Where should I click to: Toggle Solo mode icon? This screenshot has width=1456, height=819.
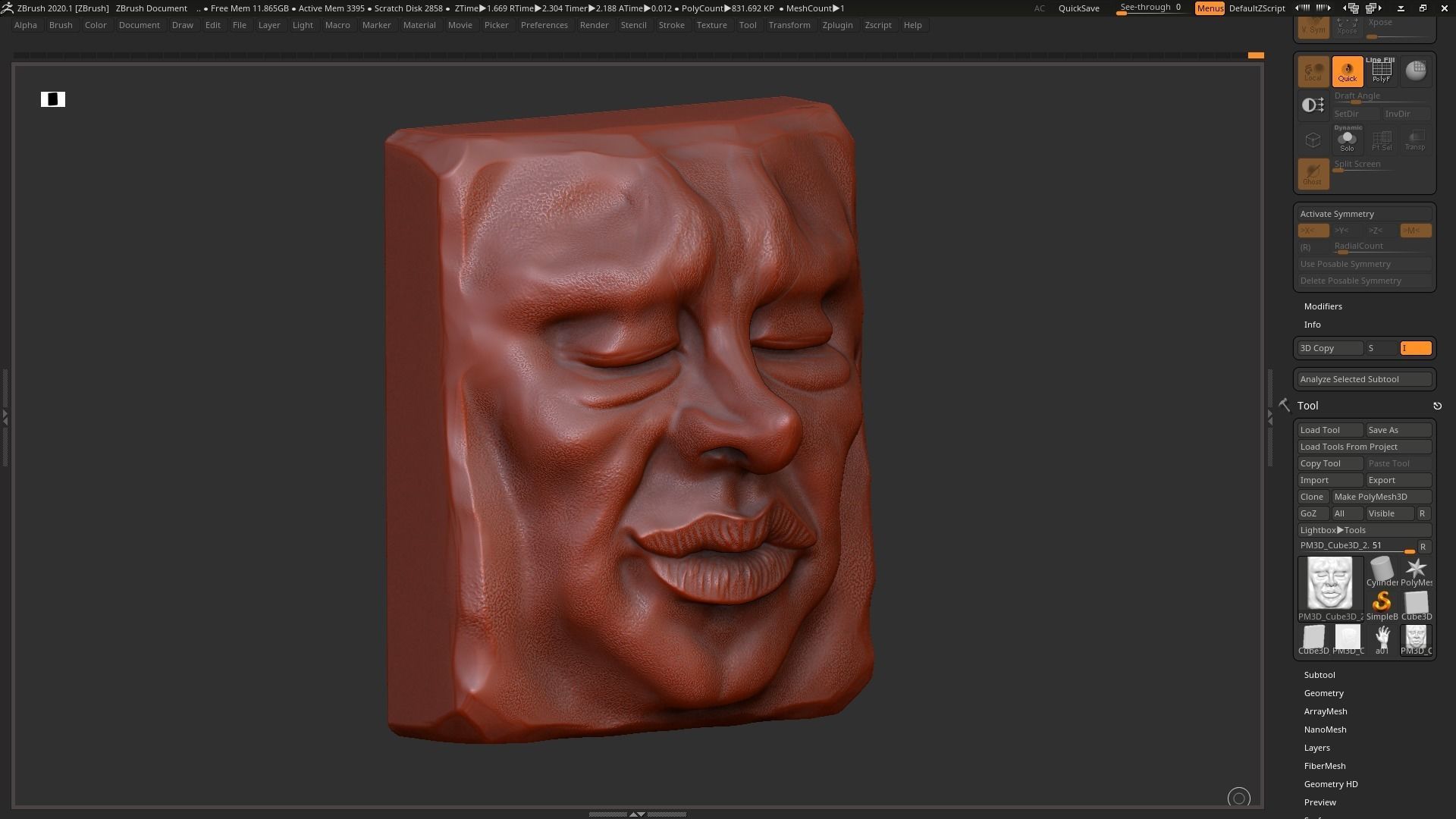pyautogui.click(x=1347, y=140)
